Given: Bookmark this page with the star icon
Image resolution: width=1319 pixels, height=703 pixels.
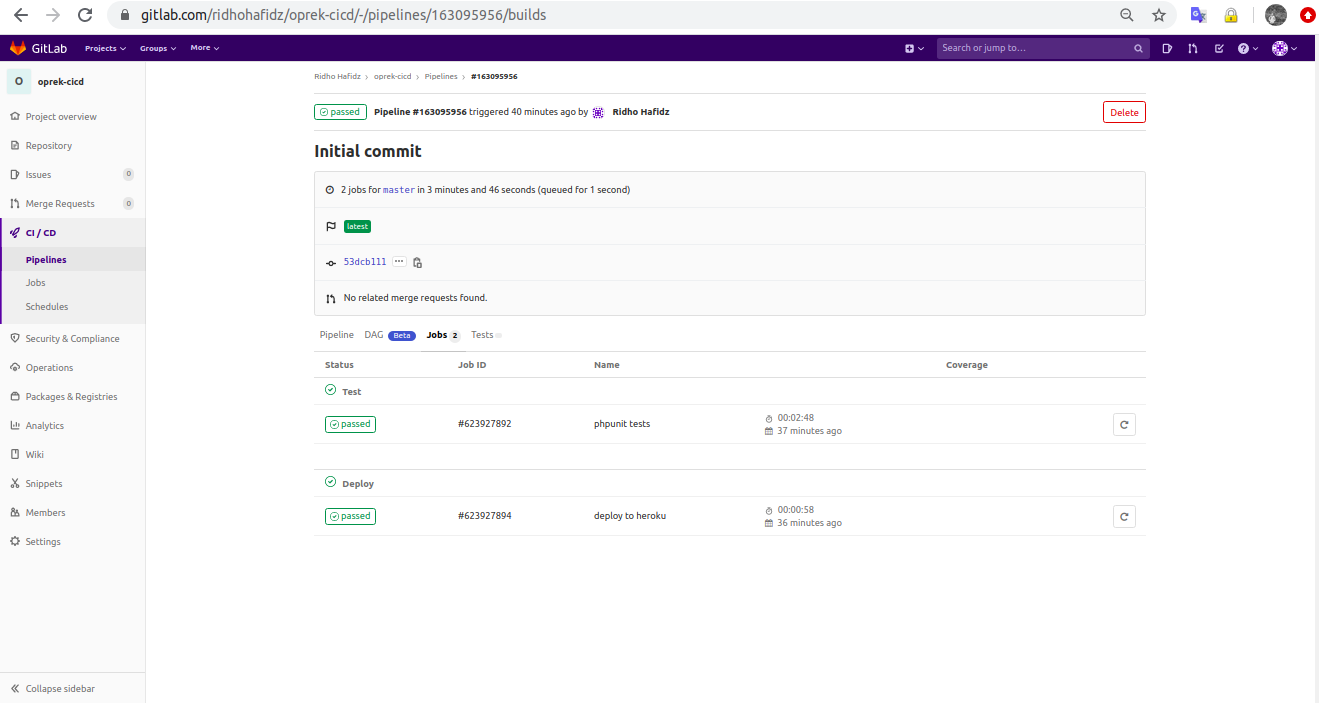Looking at the screenshot, I should coord(1159,15).
